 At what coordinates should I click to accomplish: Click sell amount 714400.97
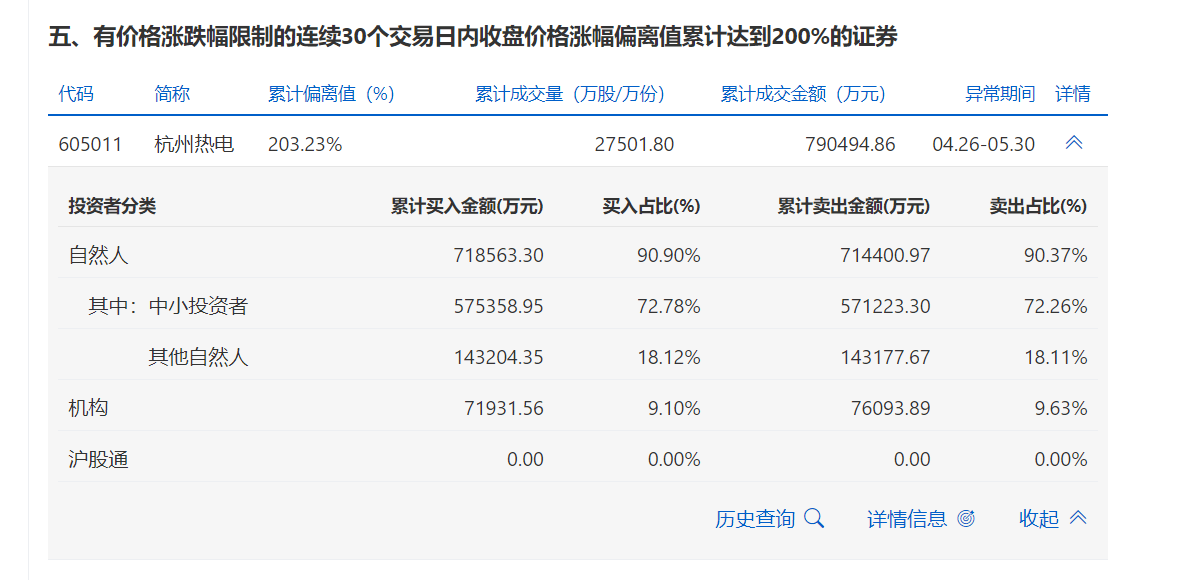(x=887, y=256)
